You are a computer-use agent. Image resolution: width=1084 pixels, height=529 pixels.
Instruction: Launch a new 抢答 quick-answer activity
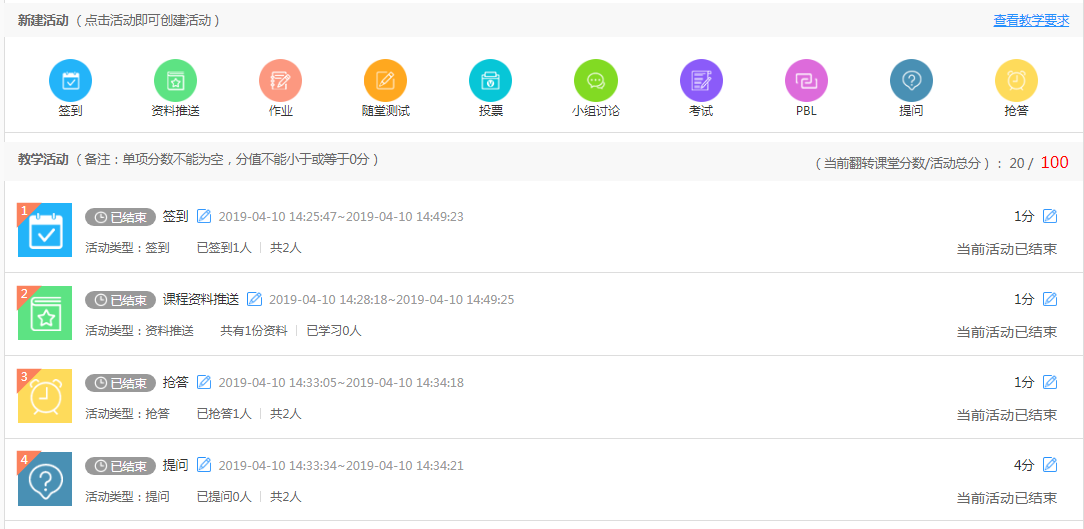click(x=1016, y=80)
